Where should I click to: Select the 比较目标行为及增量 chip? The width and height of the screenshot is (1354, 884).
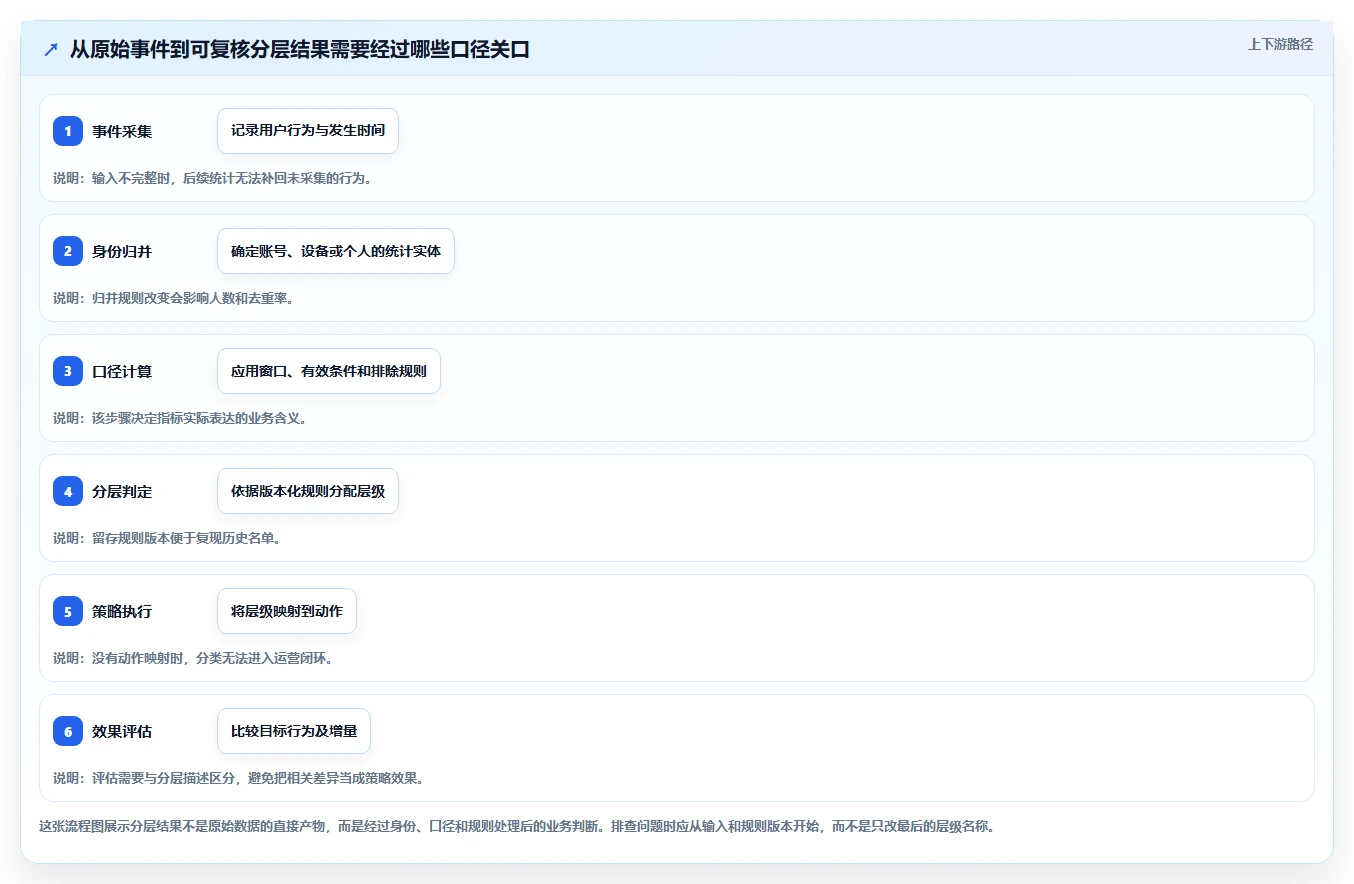point(294,731)
